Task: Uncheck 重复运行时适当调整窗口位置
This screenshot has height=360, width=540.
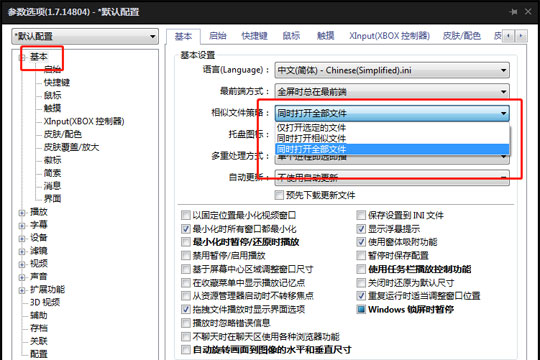Action: click(x=361, y=296)
